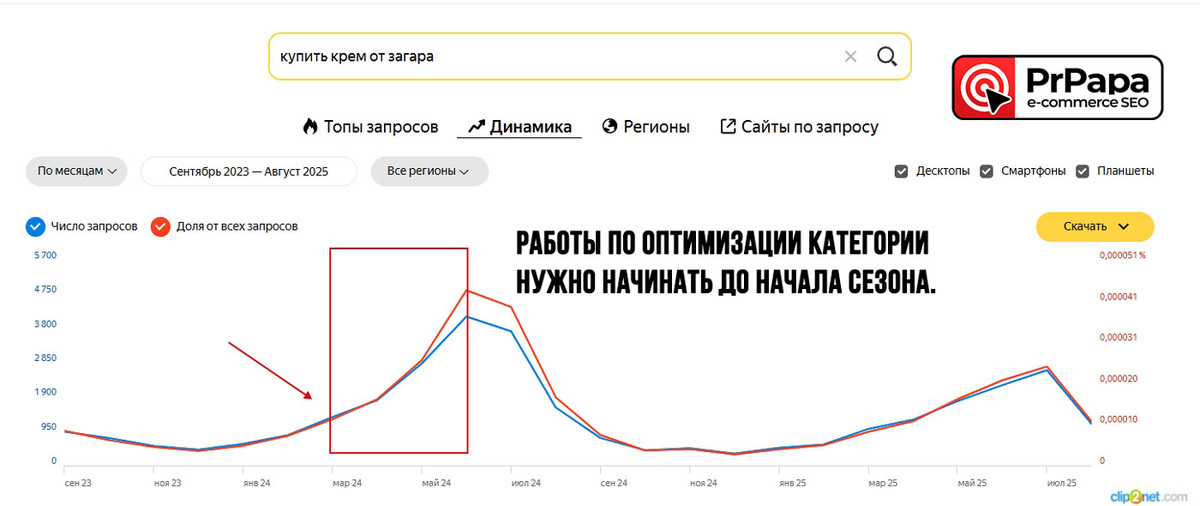This screenshot has width=1200, height=506.
Task: Open the Топы запросов tab
Action: pos(370,126)
